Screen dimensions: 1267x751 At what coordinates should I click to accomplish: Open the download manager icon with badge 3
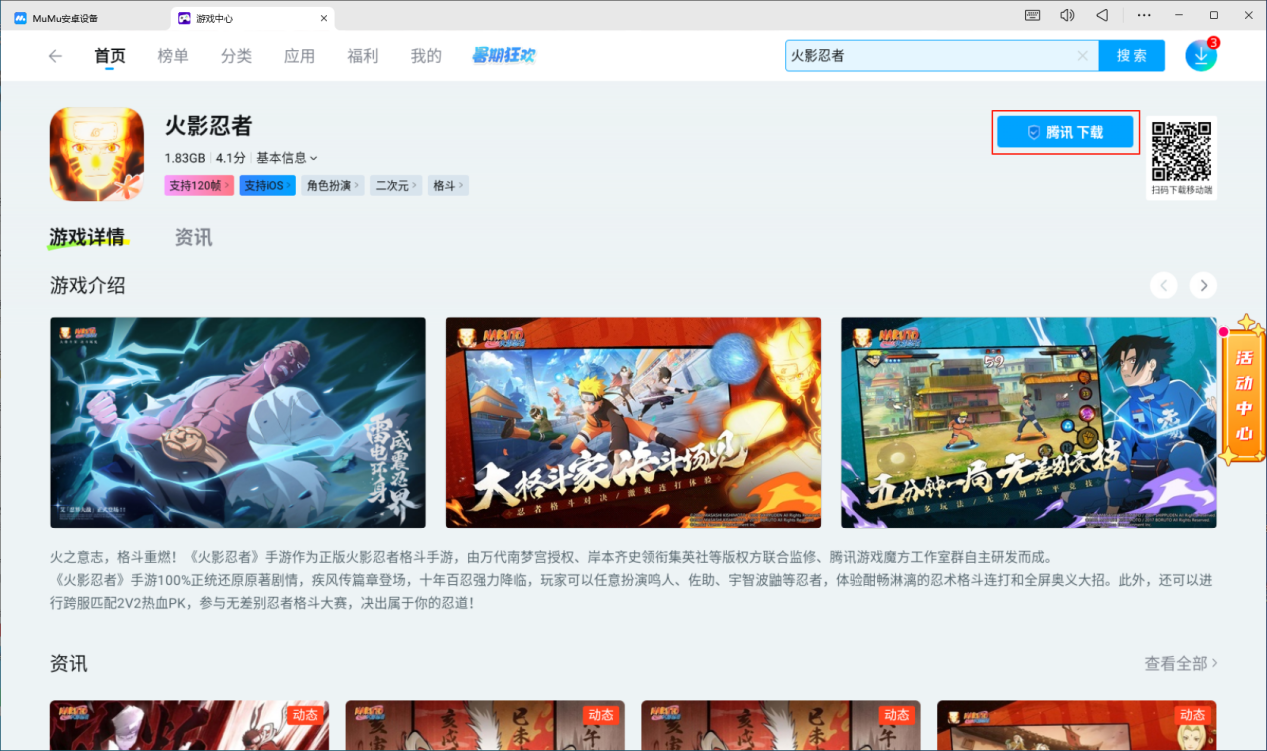1200,55
